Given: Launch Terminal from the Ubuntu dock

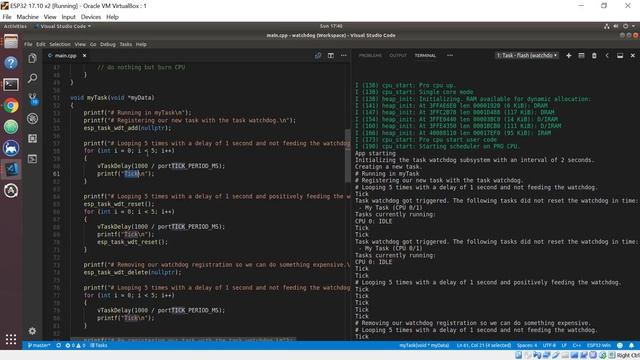Looking at the screenshot, I should 11,84.
